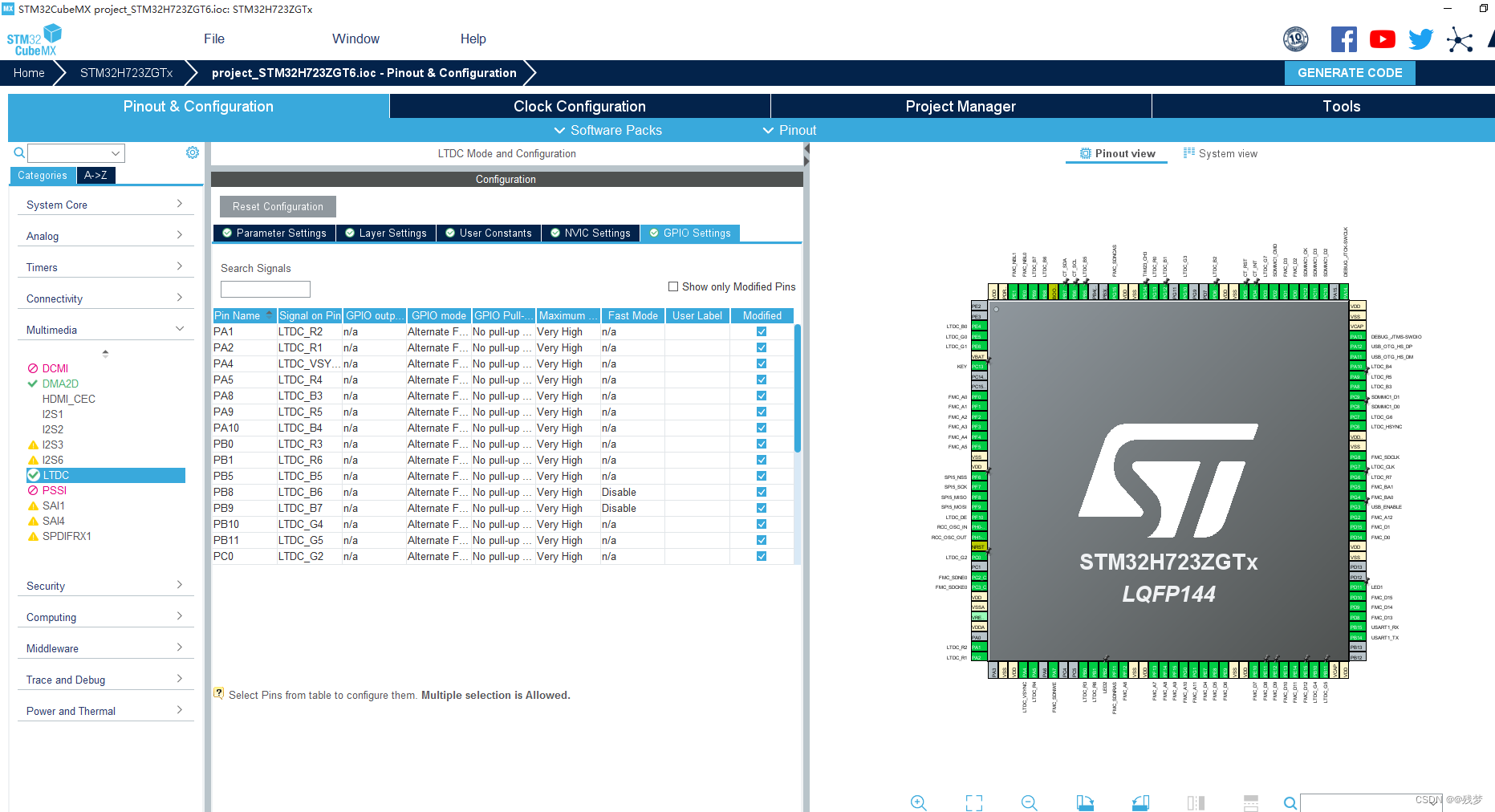Zoom in on the pinout view
Image resolution: width=1495 pixels, height=812 pixels.
click(x=919, y=802)
